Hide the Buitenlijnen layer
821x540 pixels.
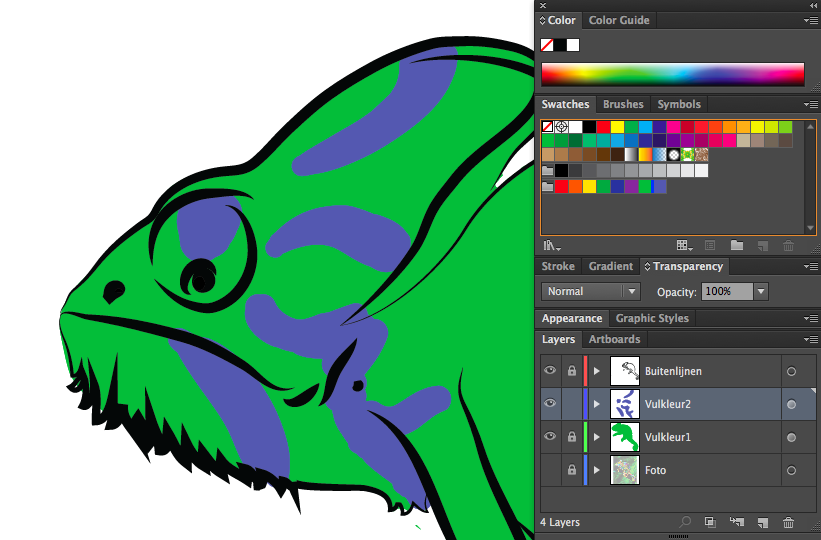click(549, 371)
